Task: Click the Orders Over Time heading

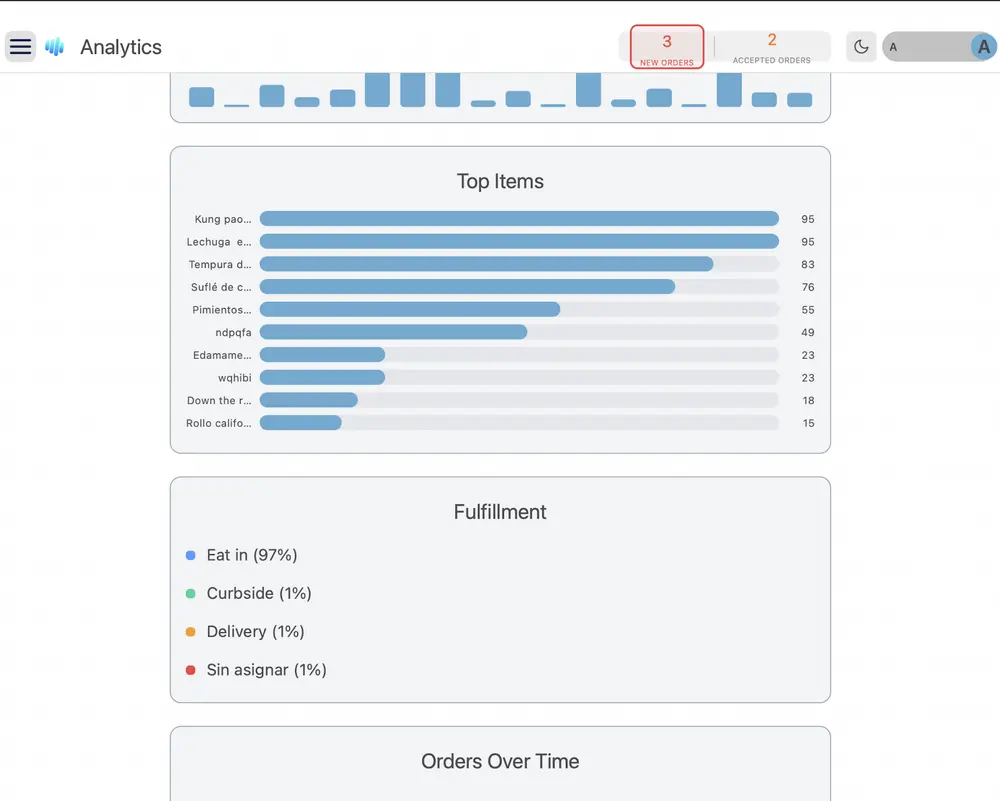Action: coord(500,761)
